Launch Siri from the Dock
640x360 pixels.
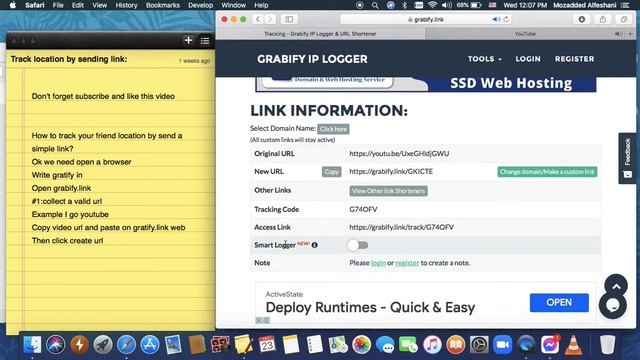(x=56, y=345)
